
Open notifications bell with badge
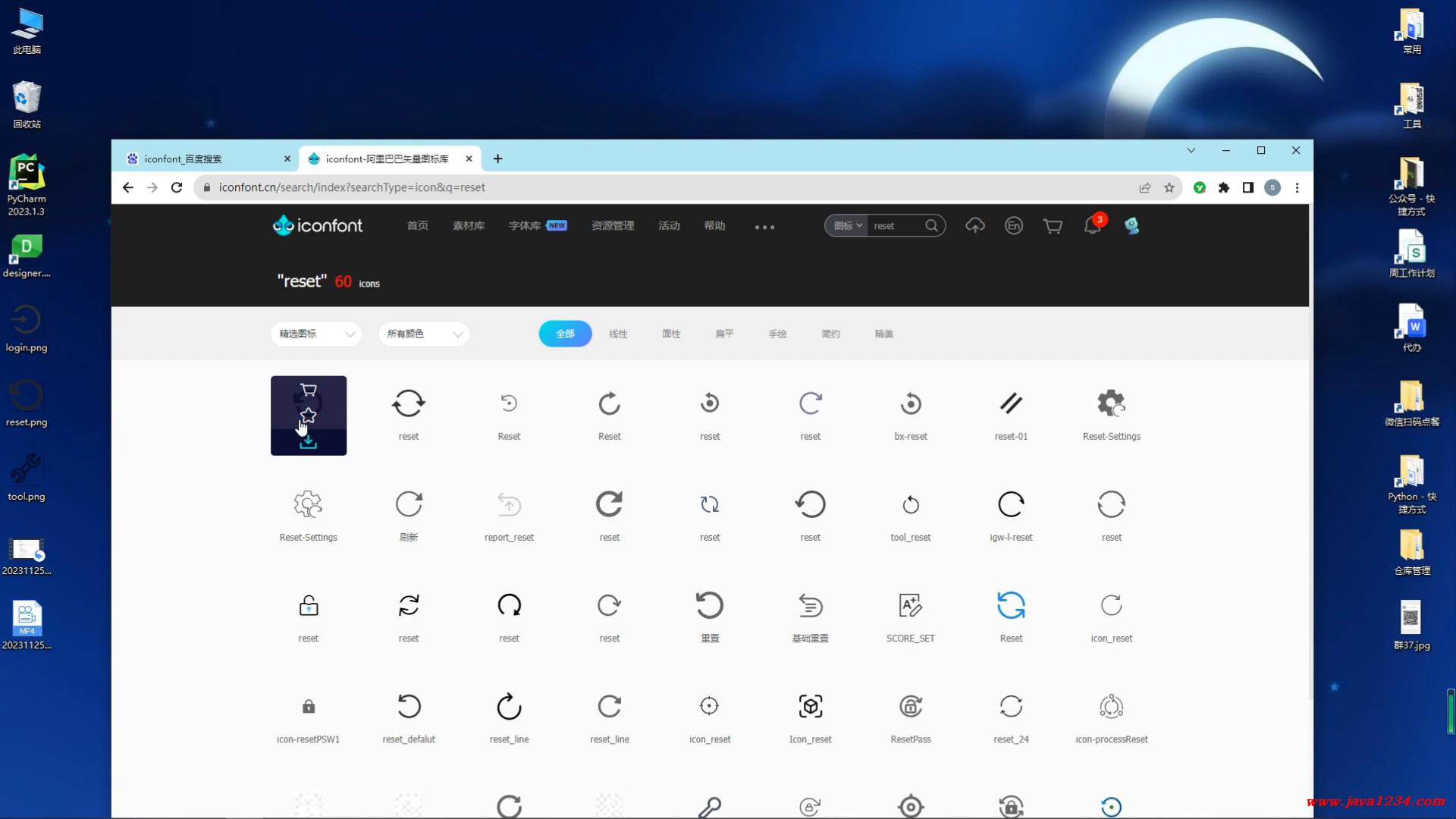(1093, 224)
